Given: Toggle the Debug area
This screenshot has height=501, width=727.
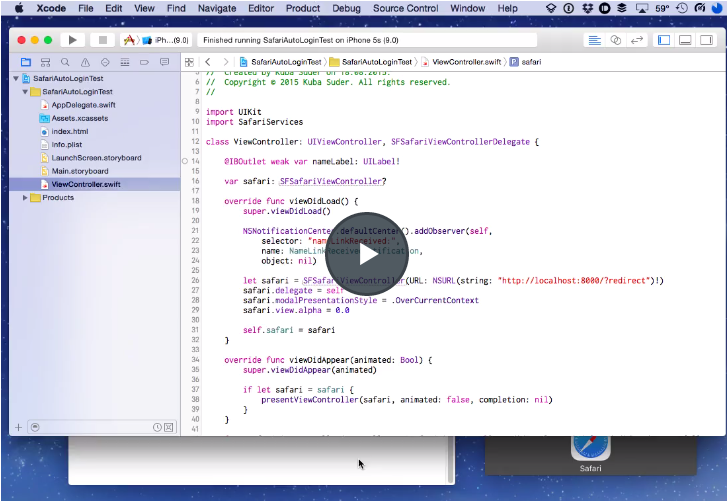Looking at the screenshot, I should (685, 40).
